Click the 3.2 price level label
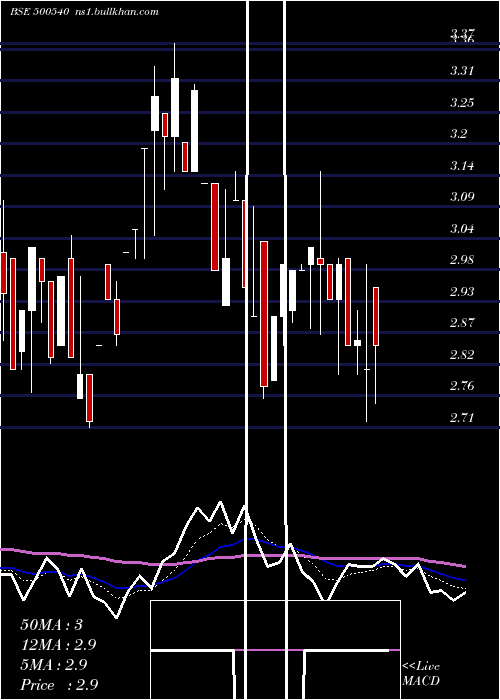 click(458, 133)
